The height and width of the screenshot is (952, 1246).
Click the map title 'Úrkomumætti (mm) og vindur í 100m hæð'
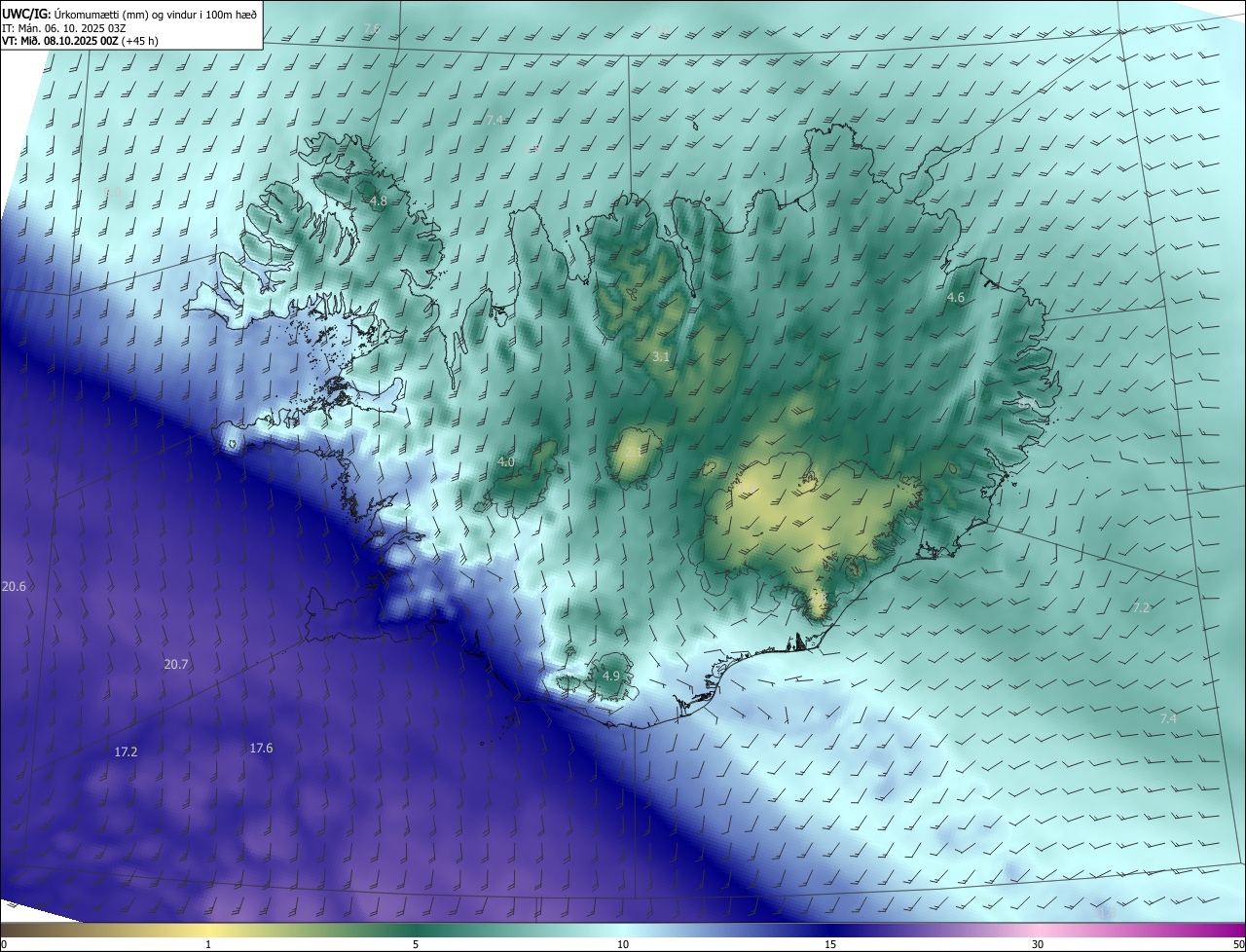(155, 15)
